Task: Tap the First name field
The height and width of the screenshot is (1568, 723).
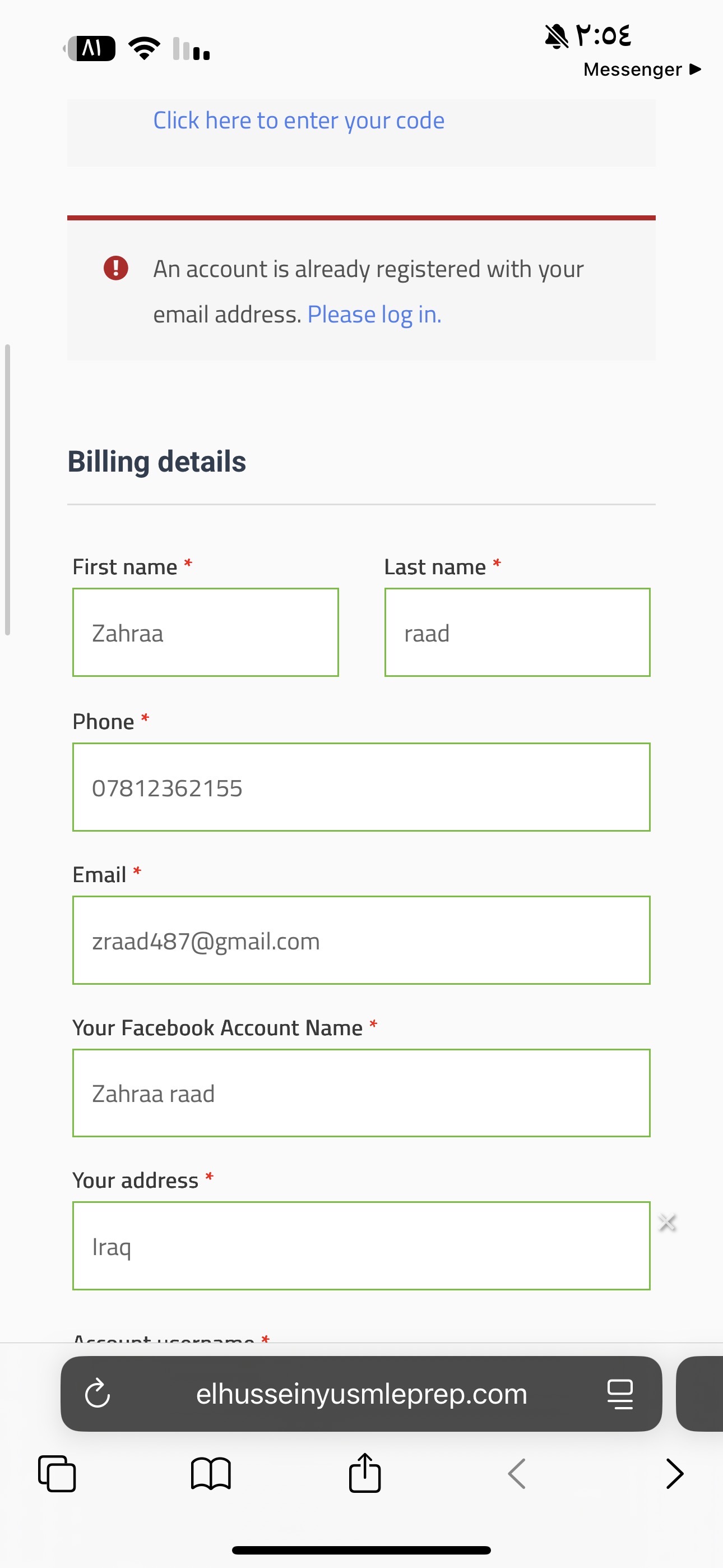Action: tap(205, 633)
